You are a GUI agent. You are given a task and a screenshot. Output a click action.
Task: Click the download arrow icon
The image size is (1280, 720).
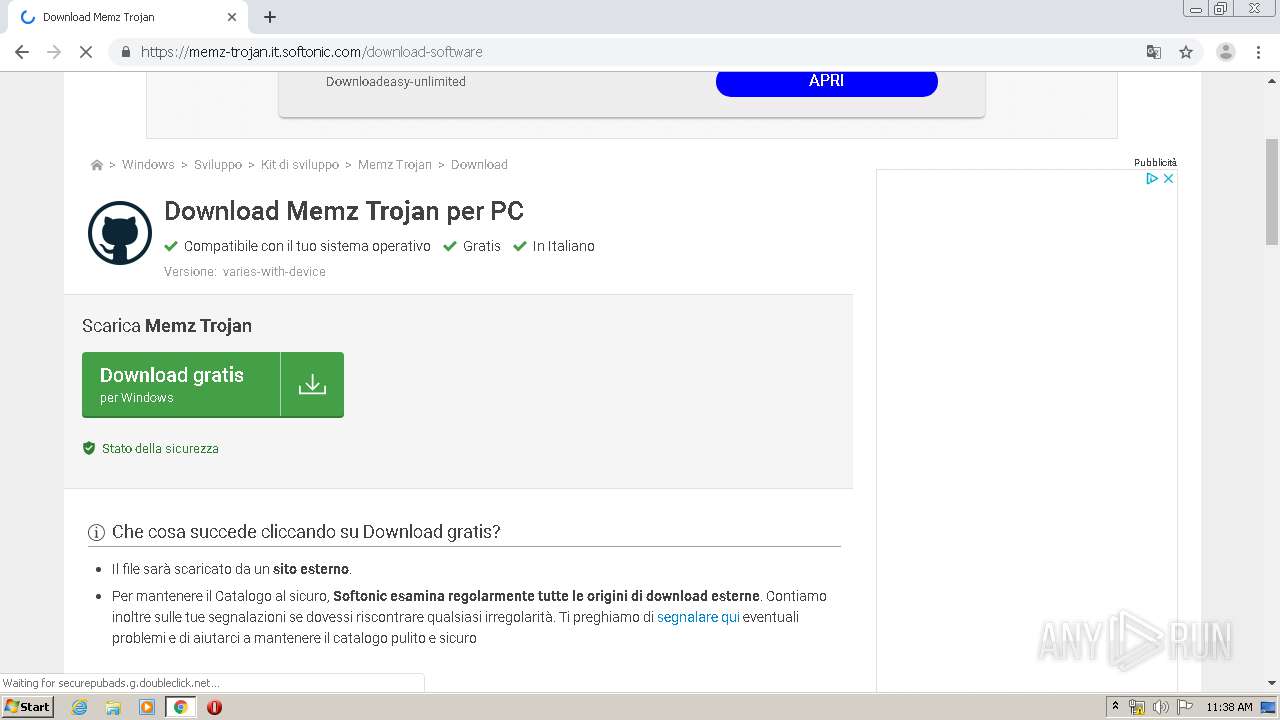[x=312, y=384]
